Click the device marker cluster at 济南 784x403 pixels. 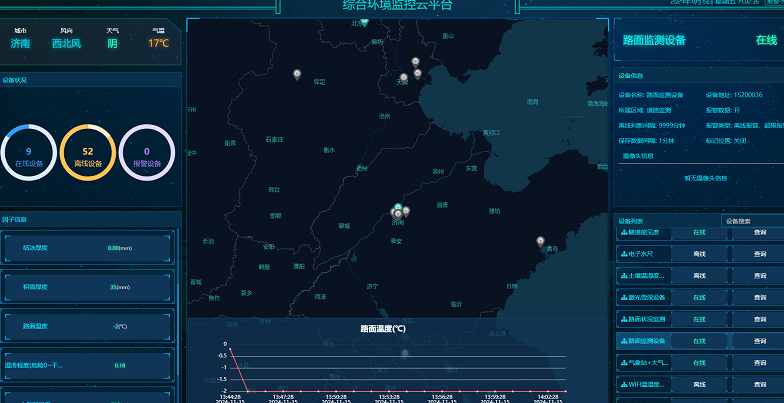398,211
